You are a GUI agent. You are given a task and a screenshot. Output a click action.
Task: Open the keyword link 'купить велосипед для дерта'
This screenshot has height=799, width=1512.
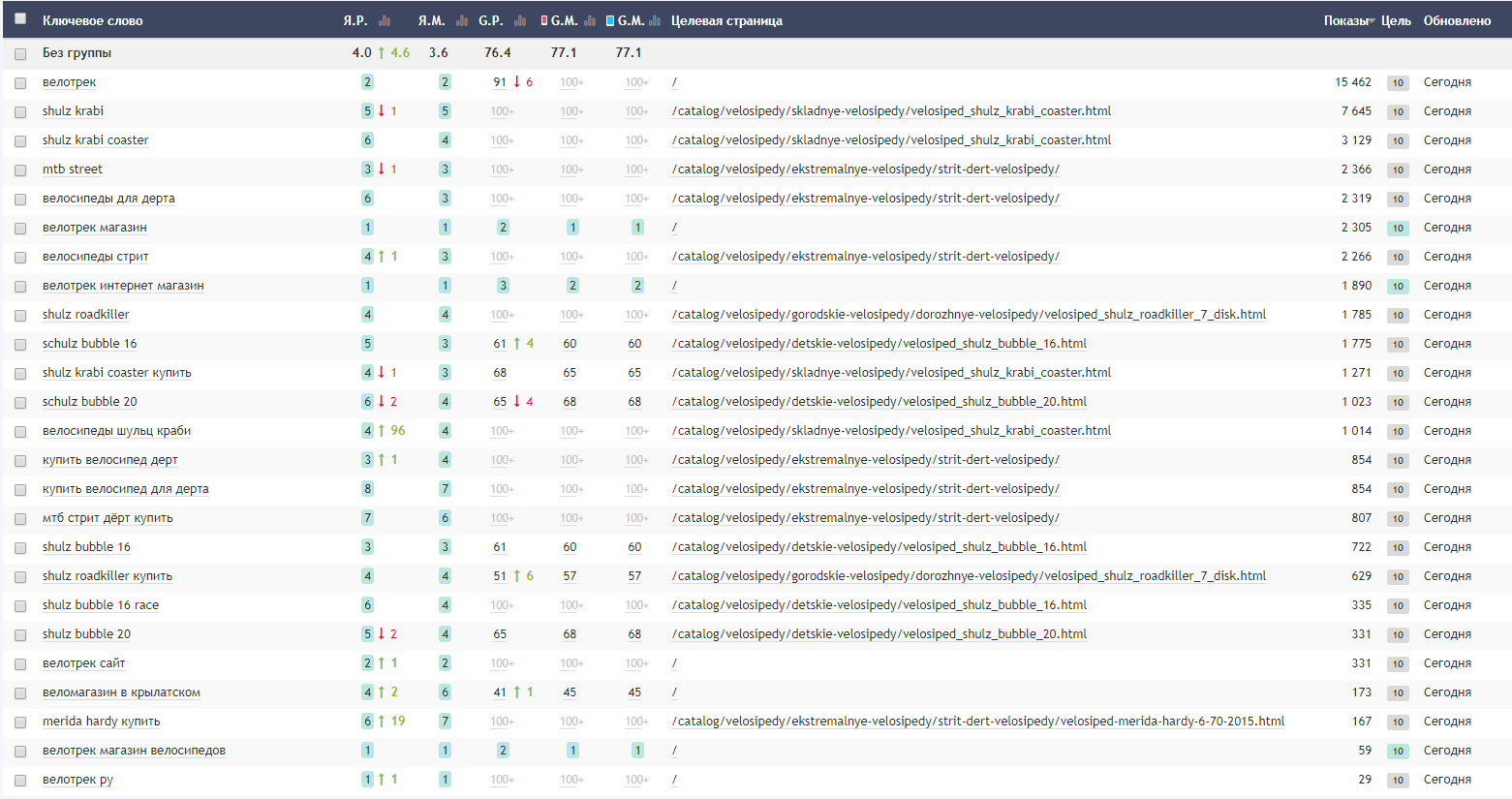pos(126,489)
